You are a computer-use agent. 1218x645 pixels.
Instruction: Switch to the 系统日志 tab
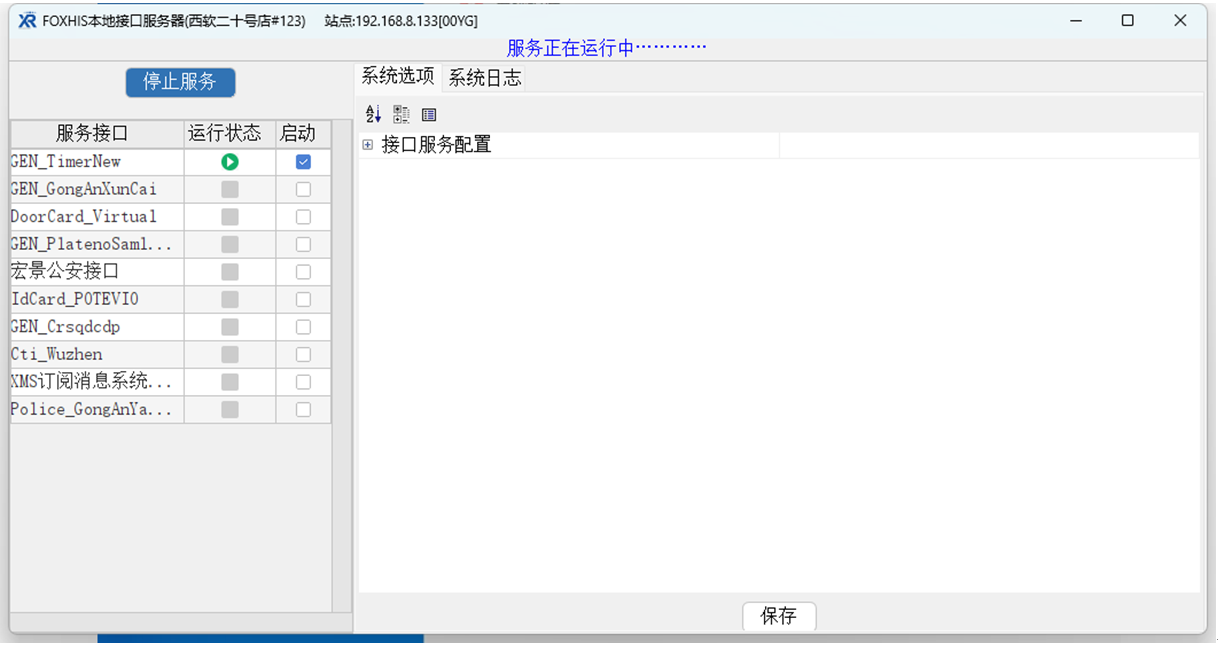[484, 76]
